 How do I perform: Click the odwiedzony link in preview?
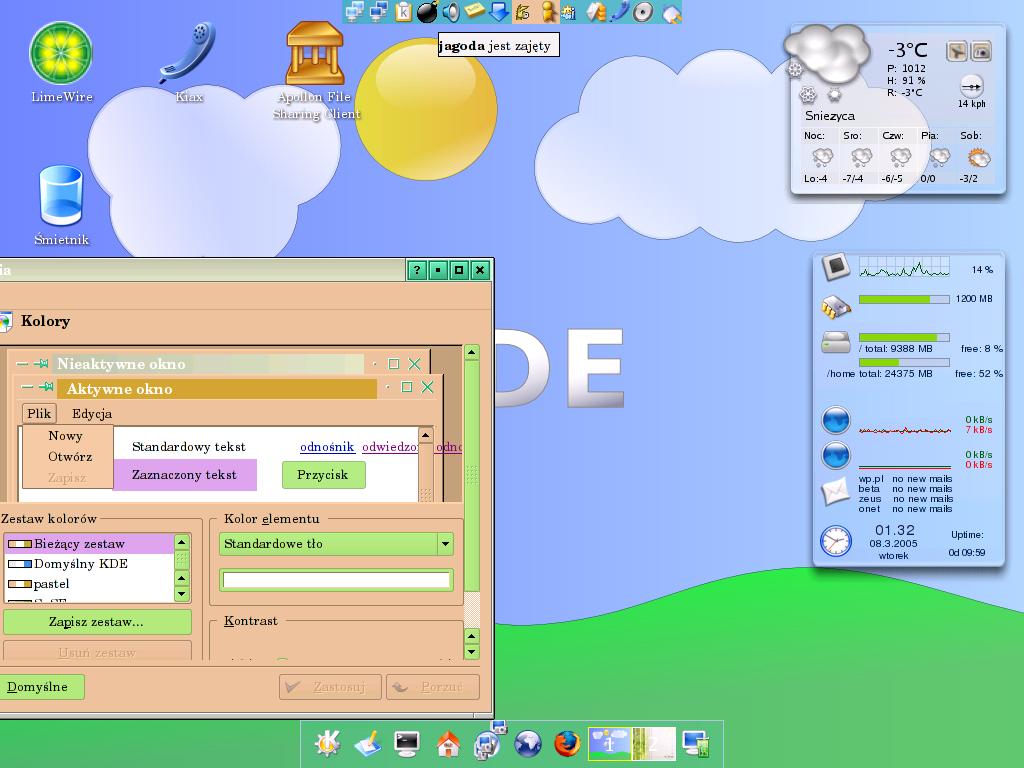390,447
